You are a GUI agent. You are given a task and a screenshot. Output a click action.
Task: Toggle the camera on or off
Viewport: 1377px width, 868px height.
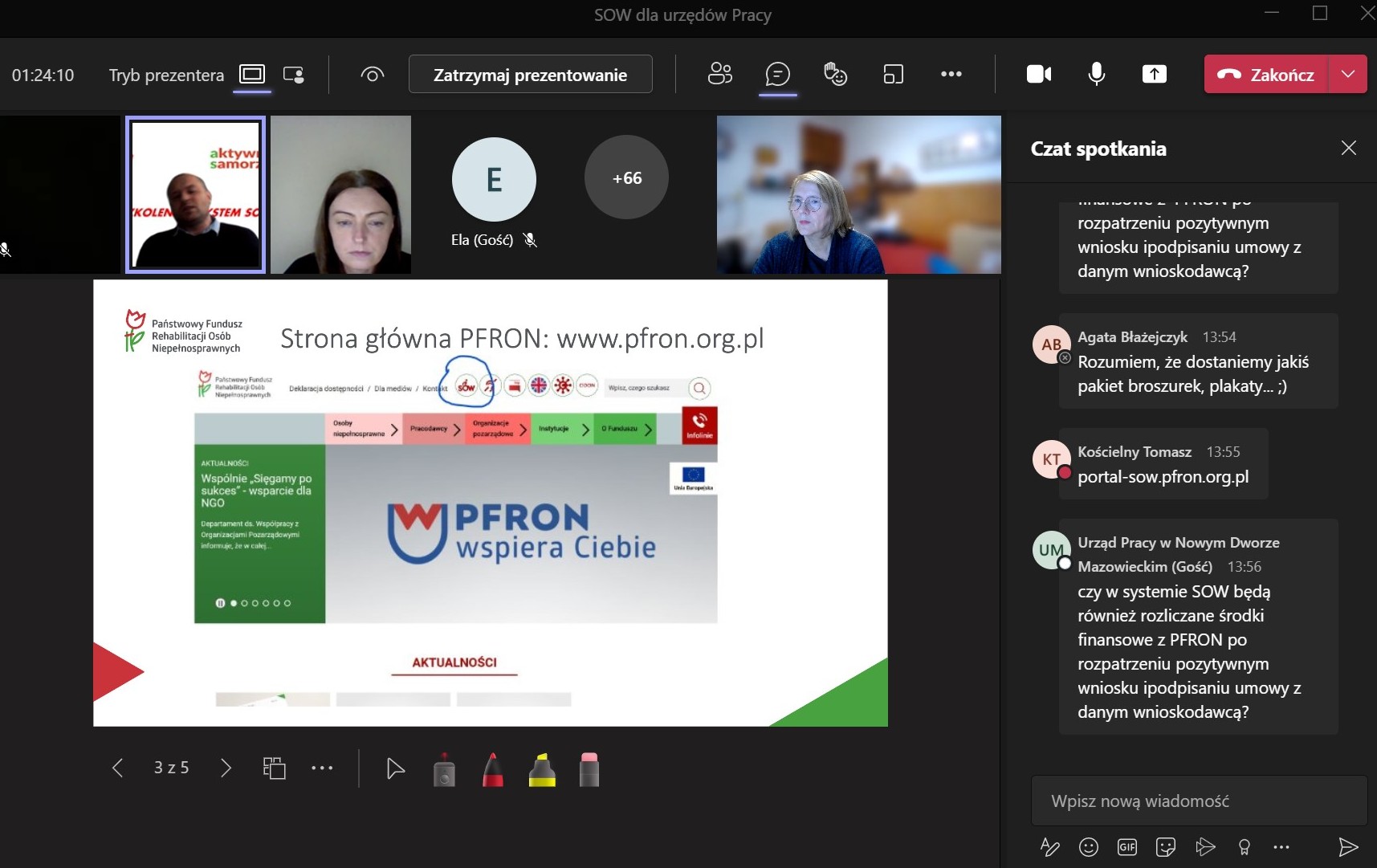coord(1039,75)
